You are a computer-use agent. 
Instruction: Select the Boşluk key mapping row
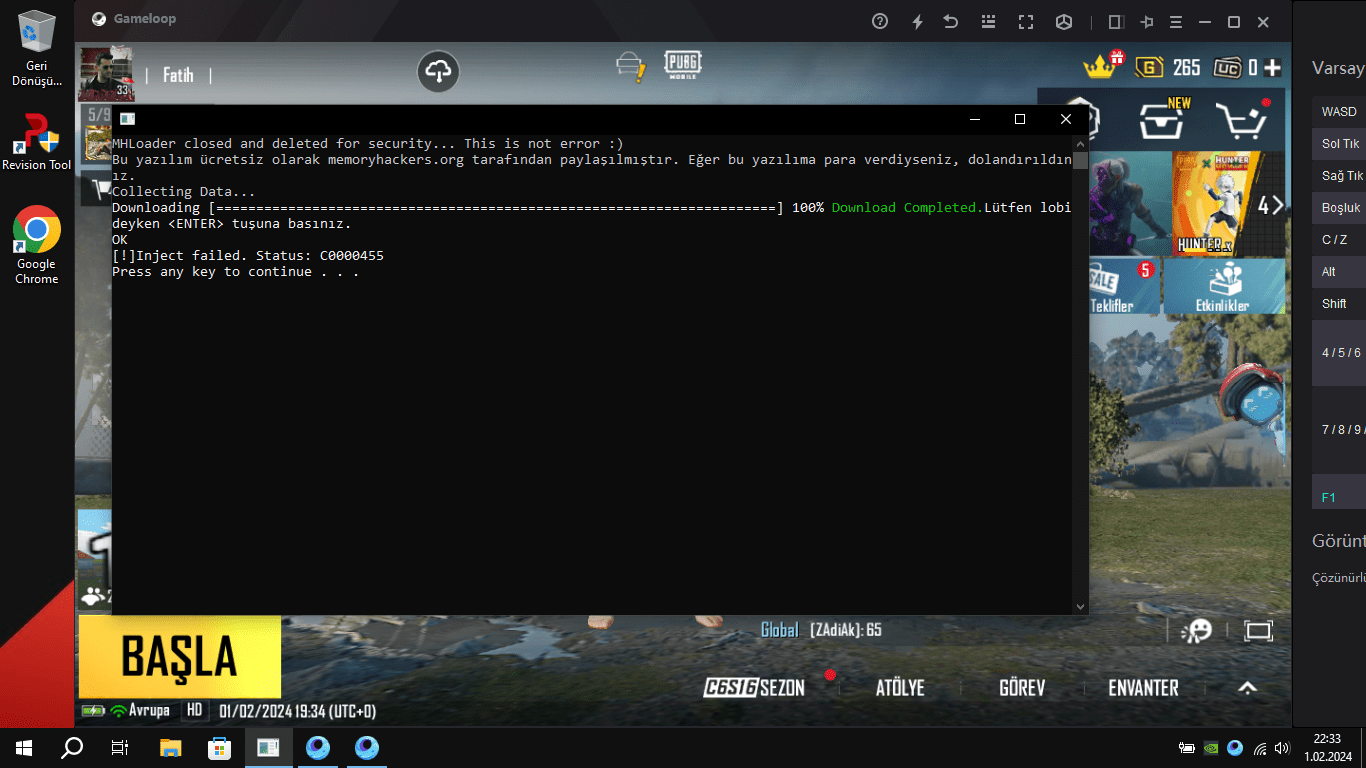tap(1339, 208)
